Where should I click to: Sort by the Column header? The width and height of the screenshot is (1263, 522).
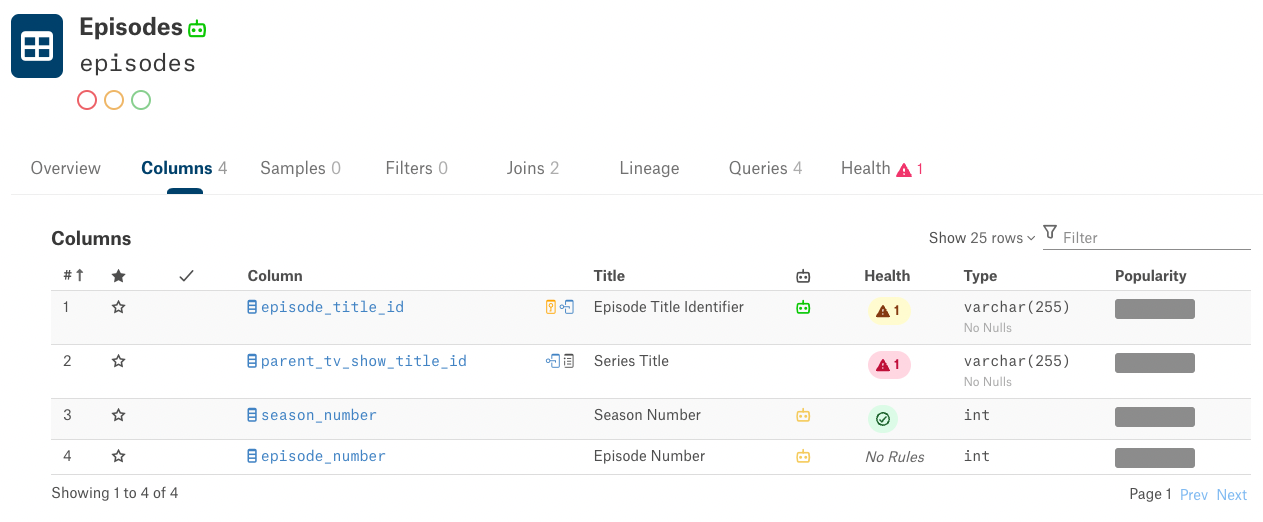click(275, 276)
